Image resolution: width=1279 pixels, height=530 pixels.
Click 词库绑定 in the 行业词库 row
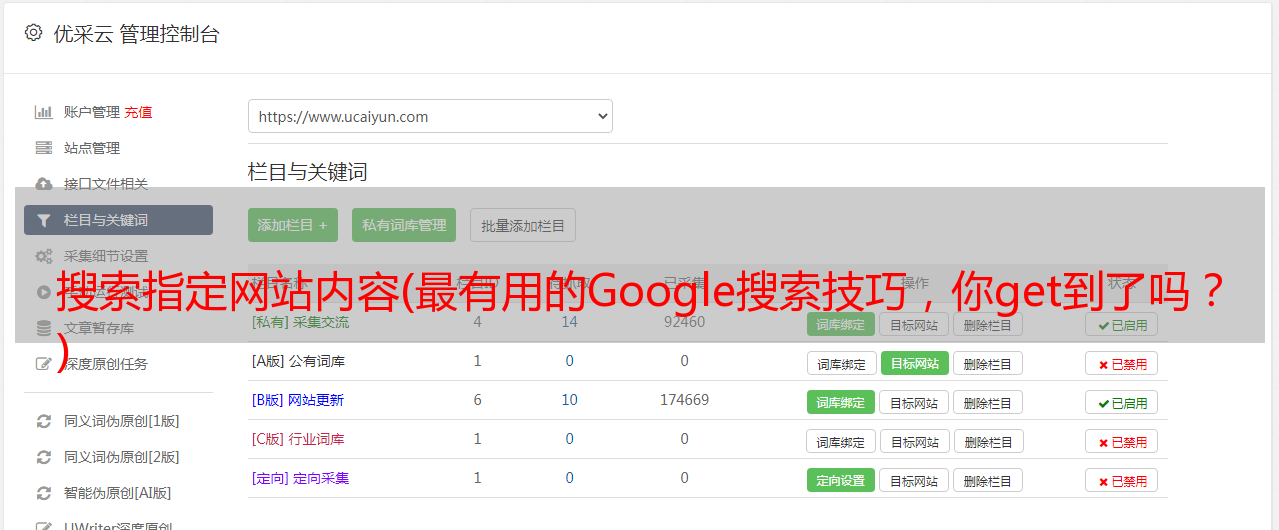(x=841, y=441)
